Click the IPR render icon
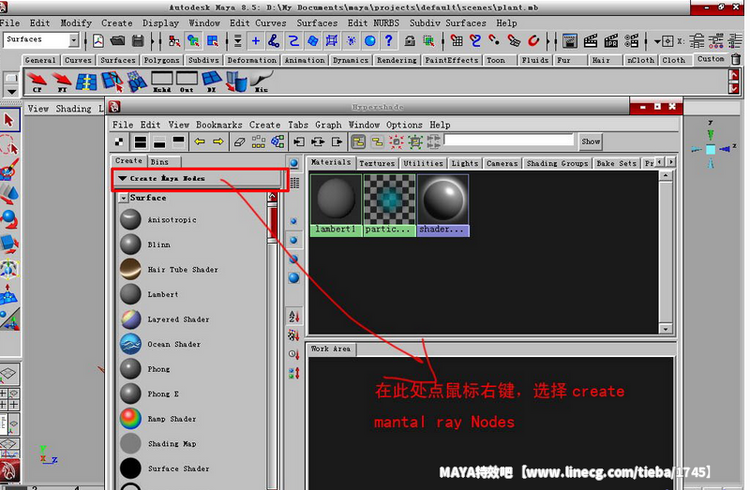Screen dimensions: 750x490 coord(611,41)
